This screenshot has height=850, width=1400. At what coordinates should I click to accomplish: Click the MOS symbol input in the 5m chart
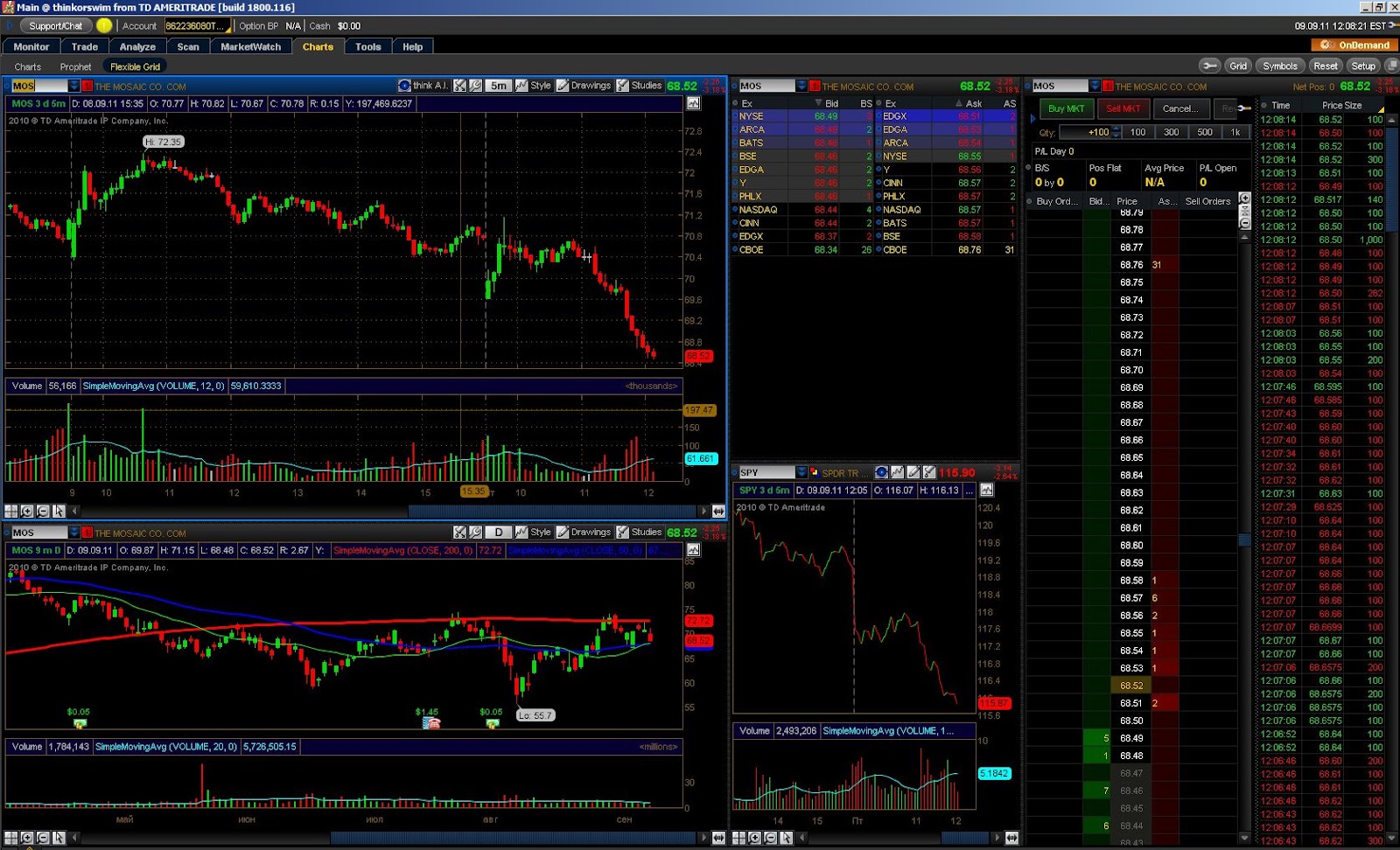[x=38, y=86]
